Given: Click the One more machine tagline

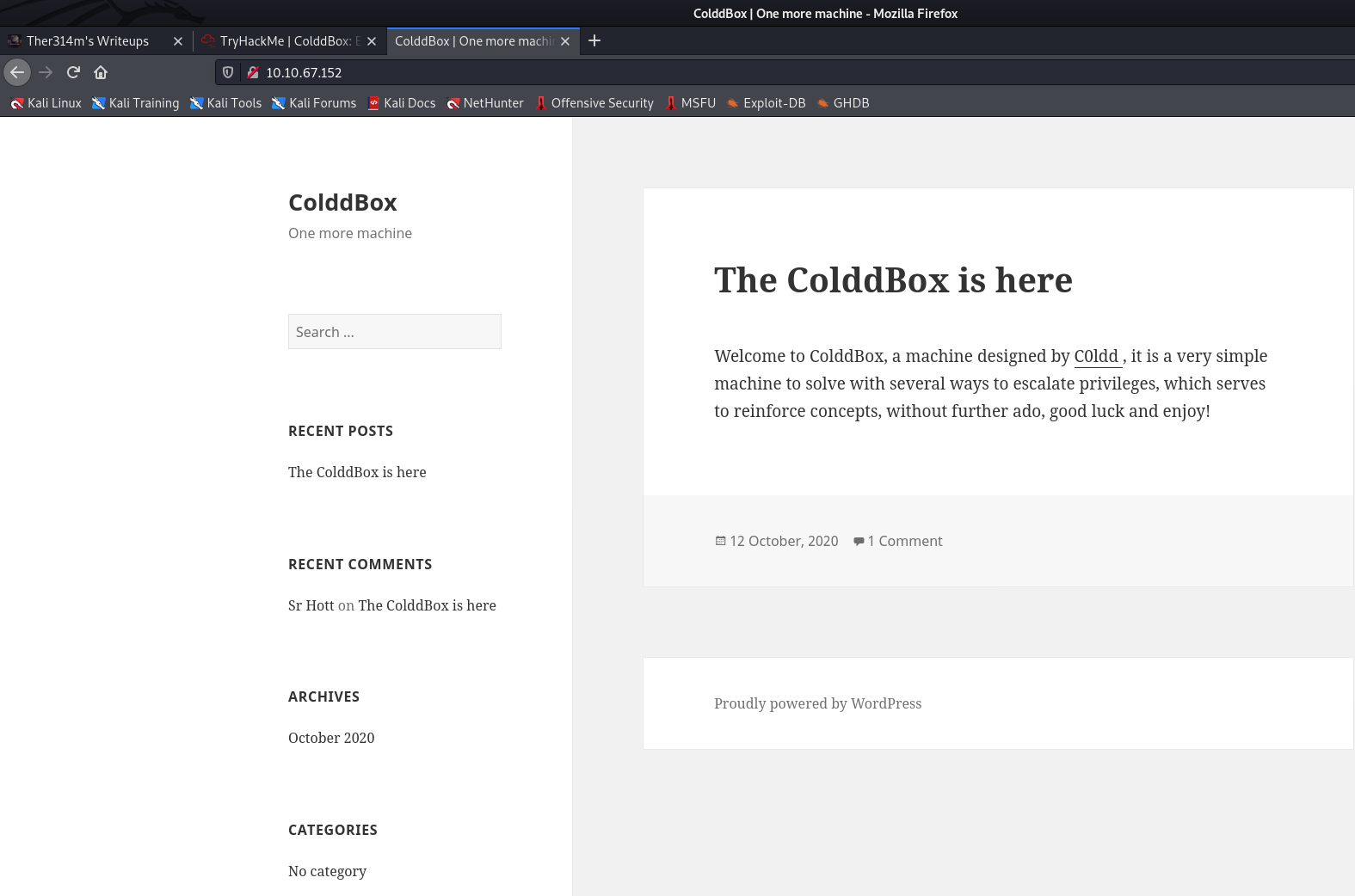Looking at the screenshot, I should 350,233.
